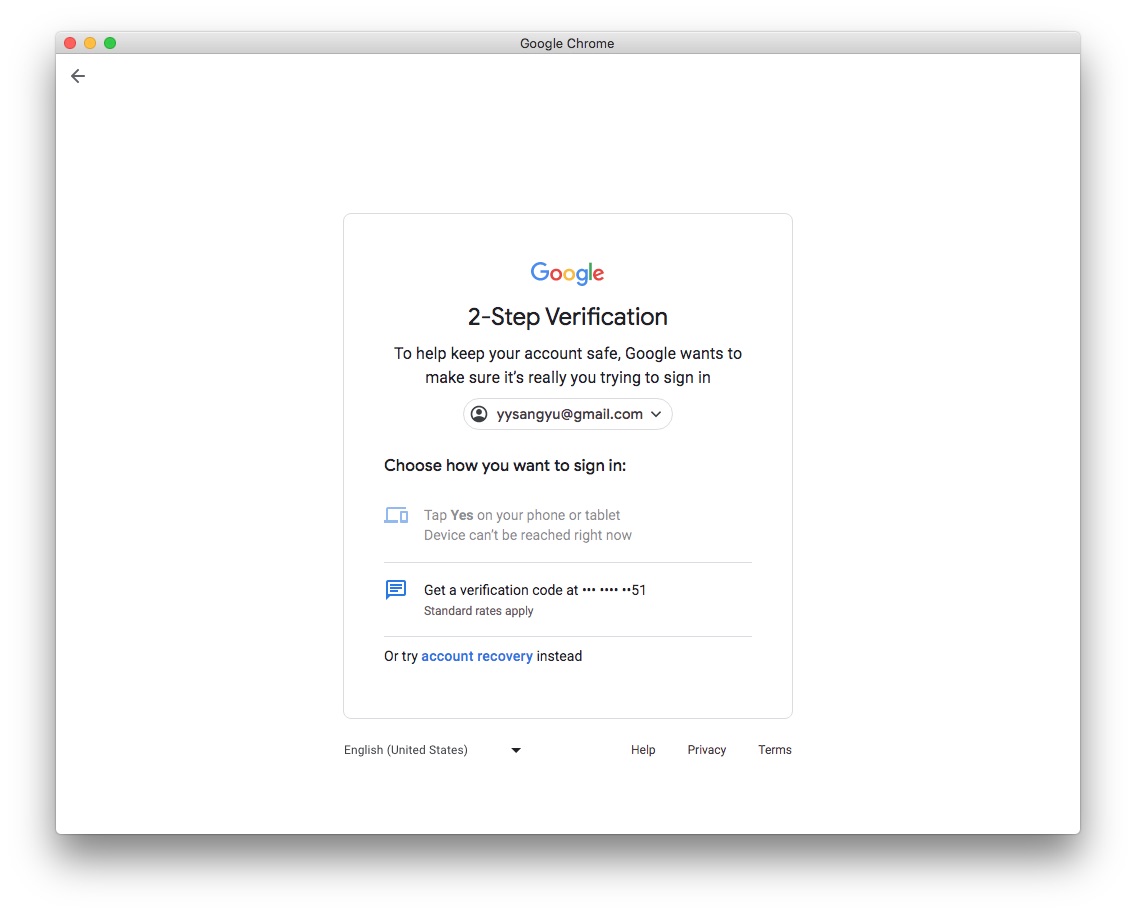
Task: Click 'Standard rates apply' text
Action: click(478, 611)
